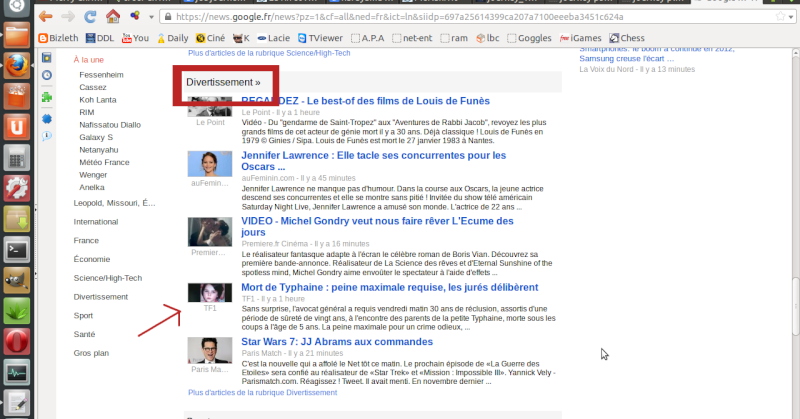Select the Météo France topic

(104, 162)
